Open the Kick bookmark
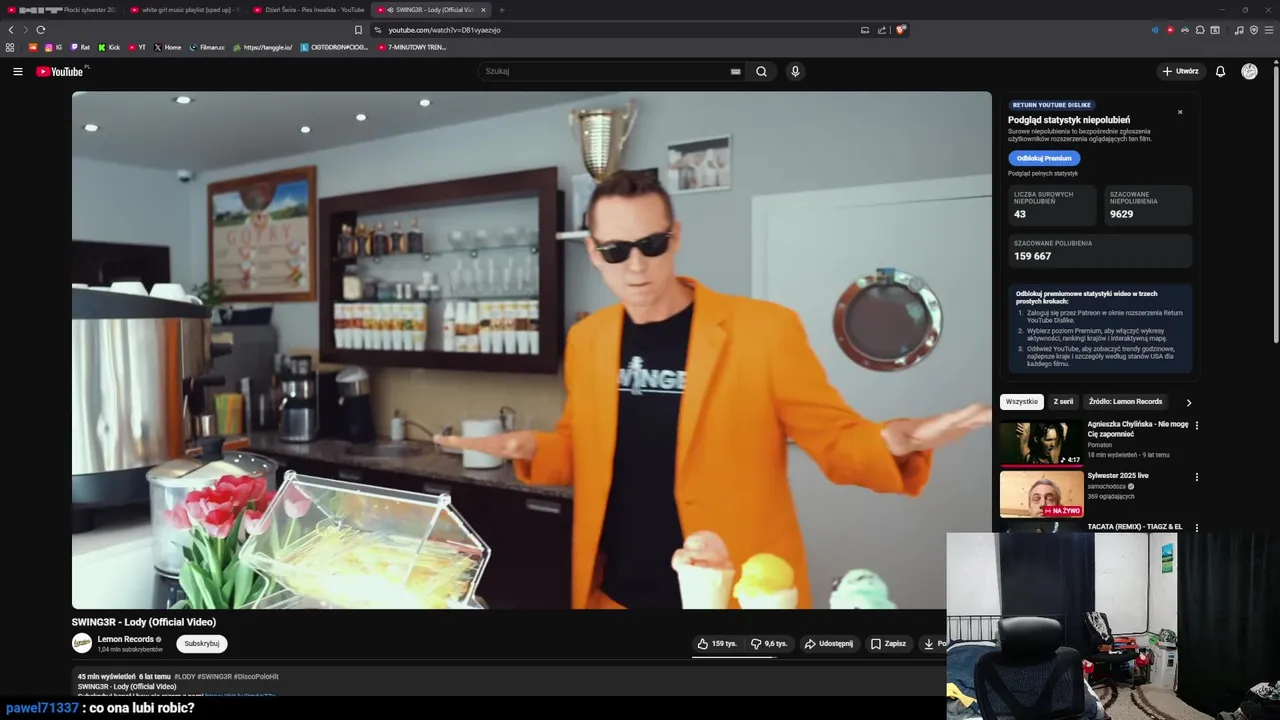 [x=109, y=47]
